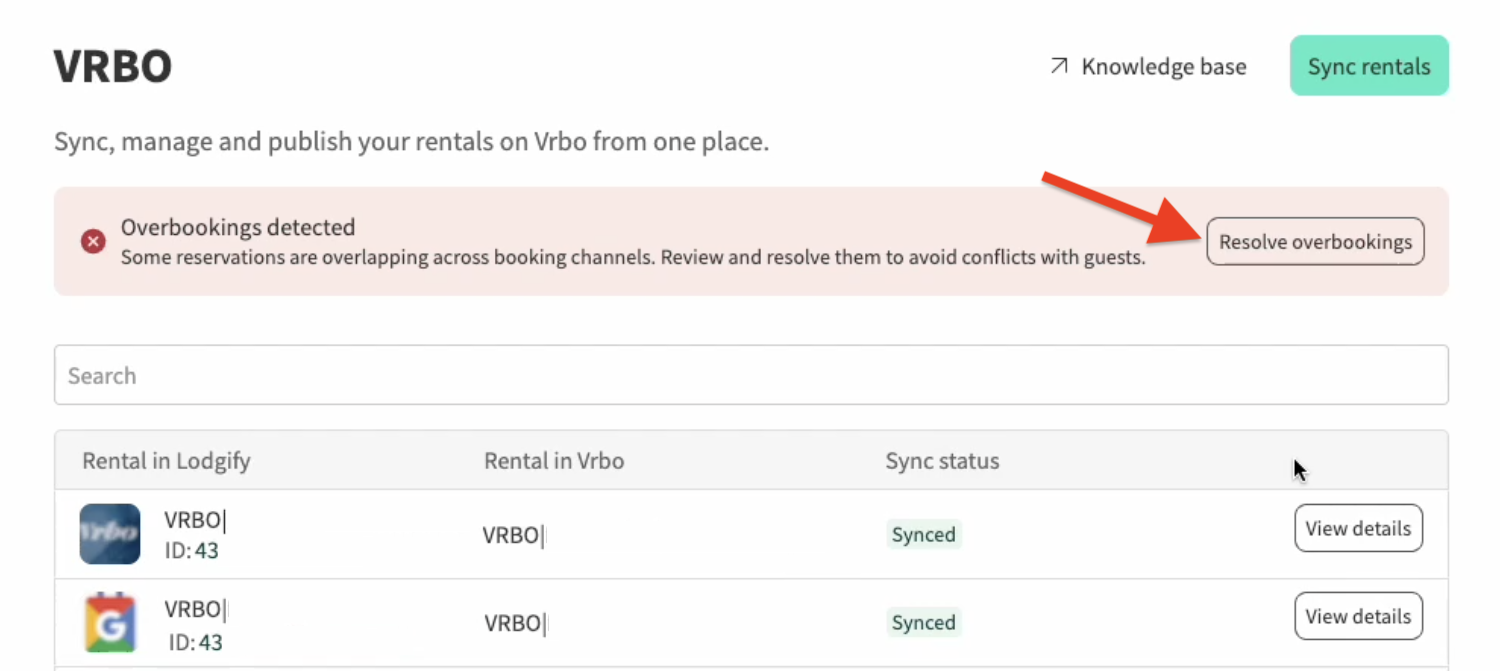Open the Knowledge base link
Viewport: 1500px width, 671px height.
pyautogui.click(x=1163, y=67)
